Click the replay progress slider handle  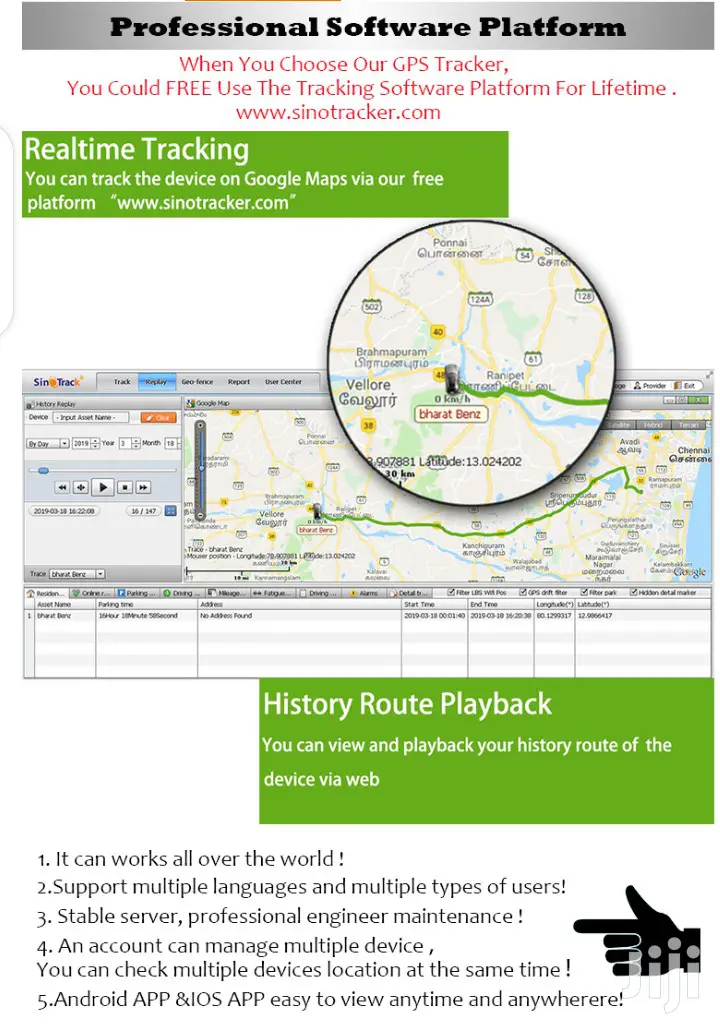click(43, 470)
